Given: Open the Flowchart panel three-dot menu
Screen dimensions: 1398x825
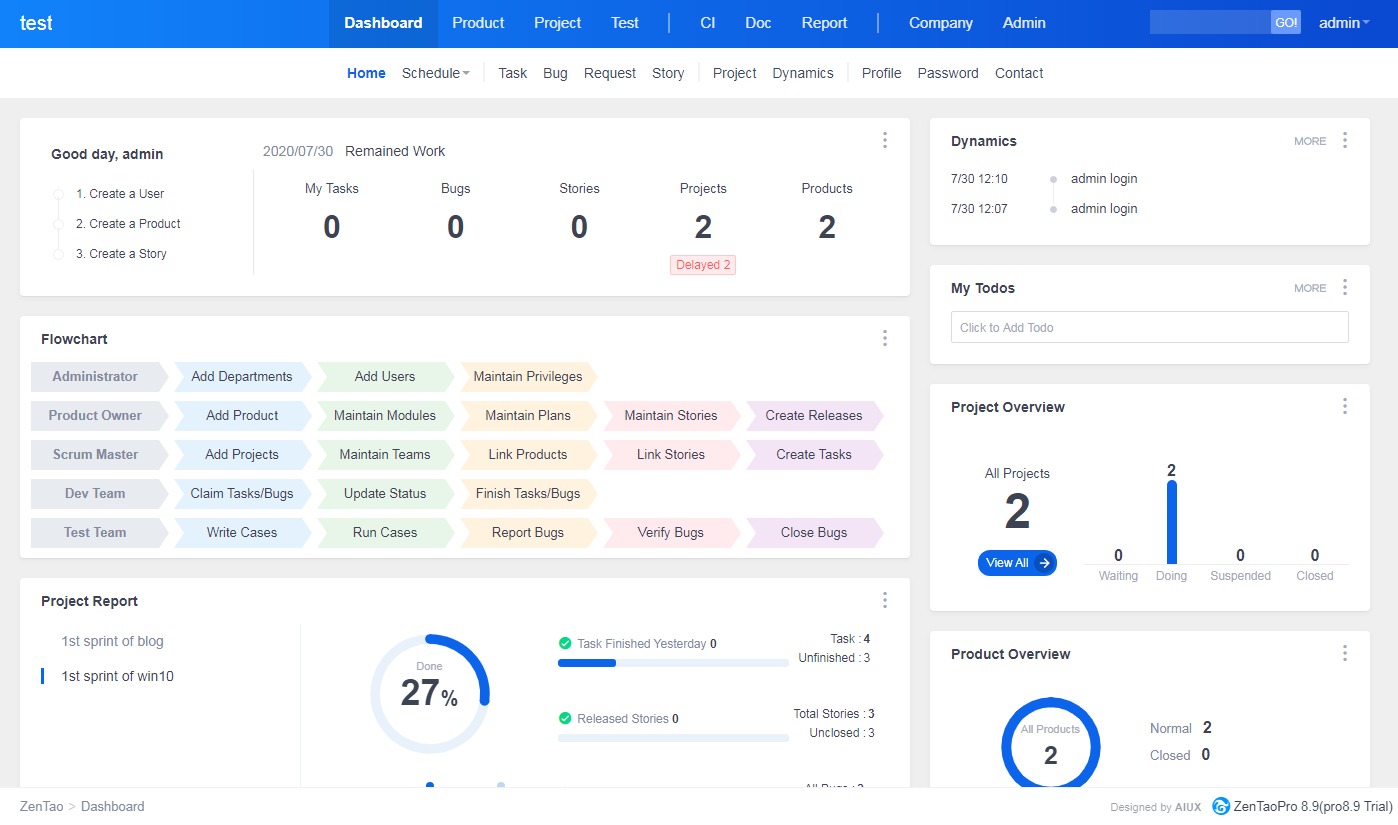Looking at the screenshot, I should click(885, 338).
